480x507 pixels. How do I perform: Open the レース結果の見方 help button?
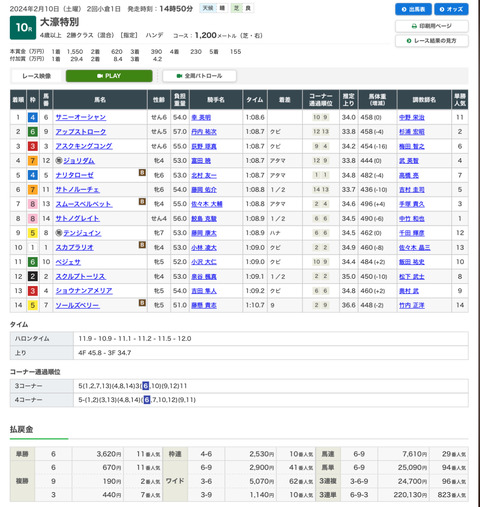[x=432, y=41]
